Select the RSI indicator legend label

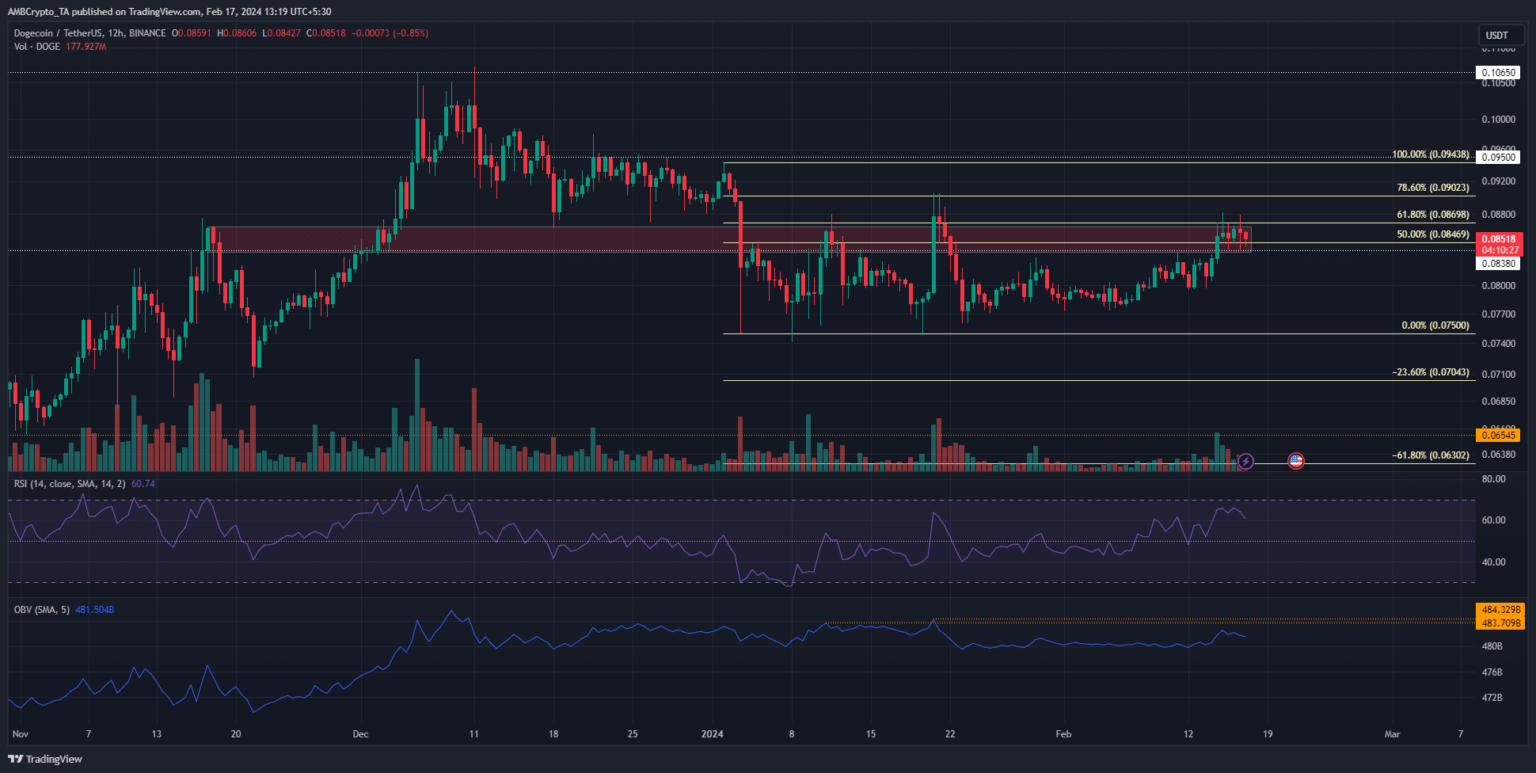click(70, 484)
